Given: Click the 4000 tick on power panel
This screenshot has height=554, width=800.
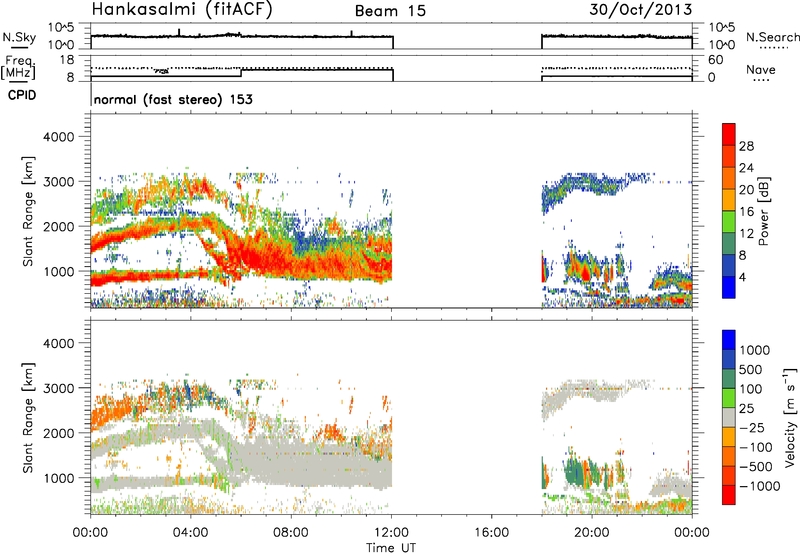Looking at the screenshot, I should pos(58,137).
